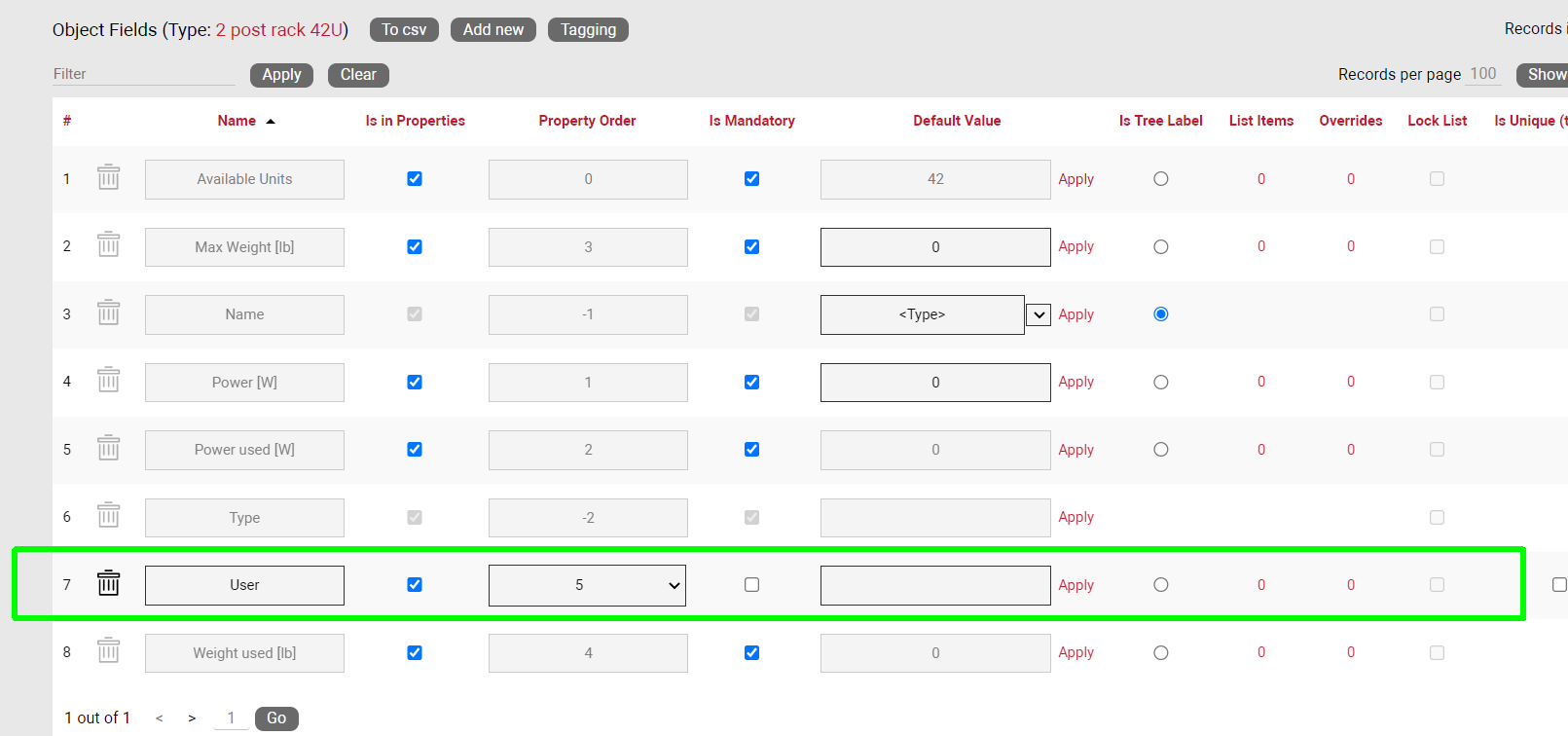
Task: Delete the Power used [W] field
Action: coord(108,449)
